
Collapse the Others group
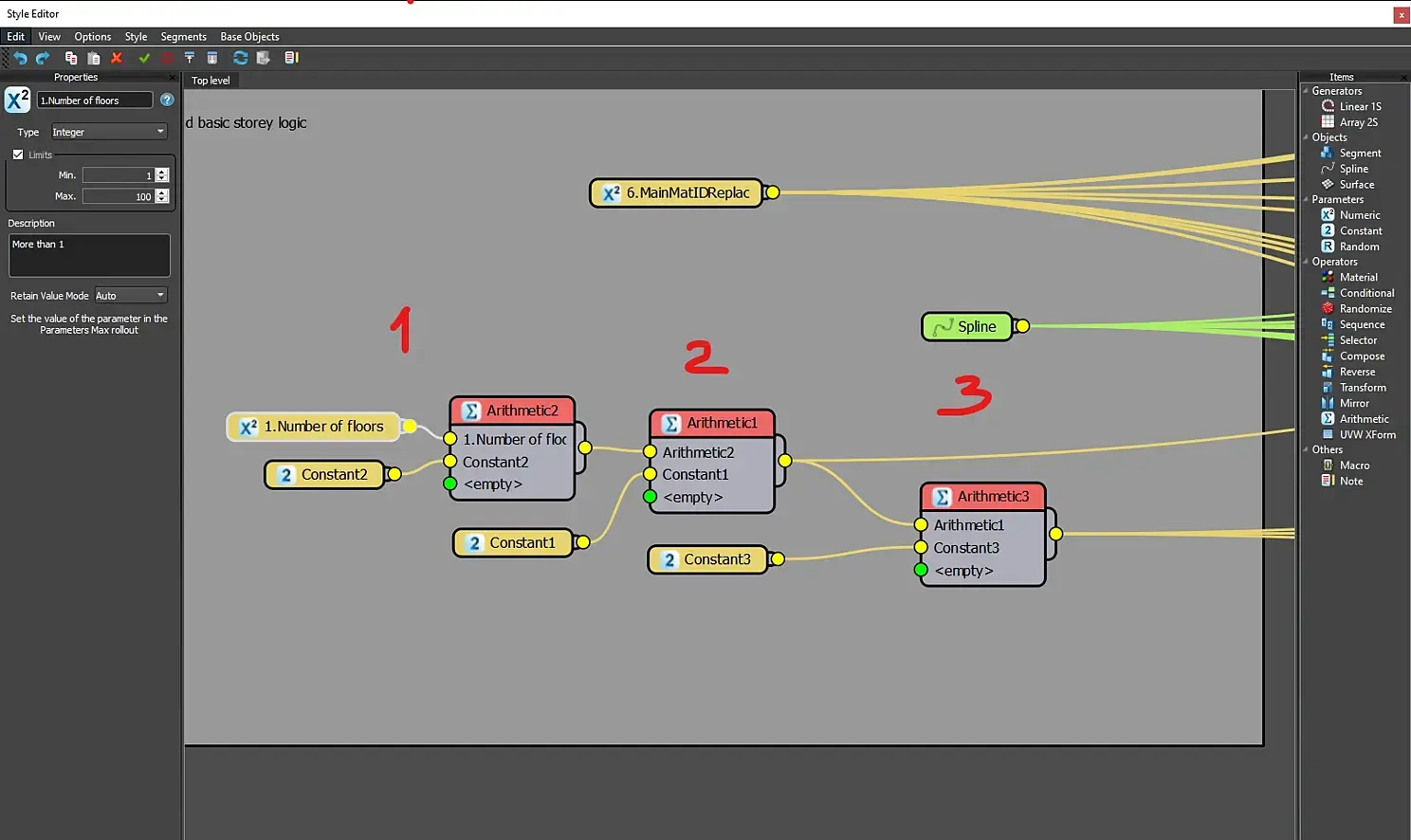pyautogui.click(x=1306, y=450)
